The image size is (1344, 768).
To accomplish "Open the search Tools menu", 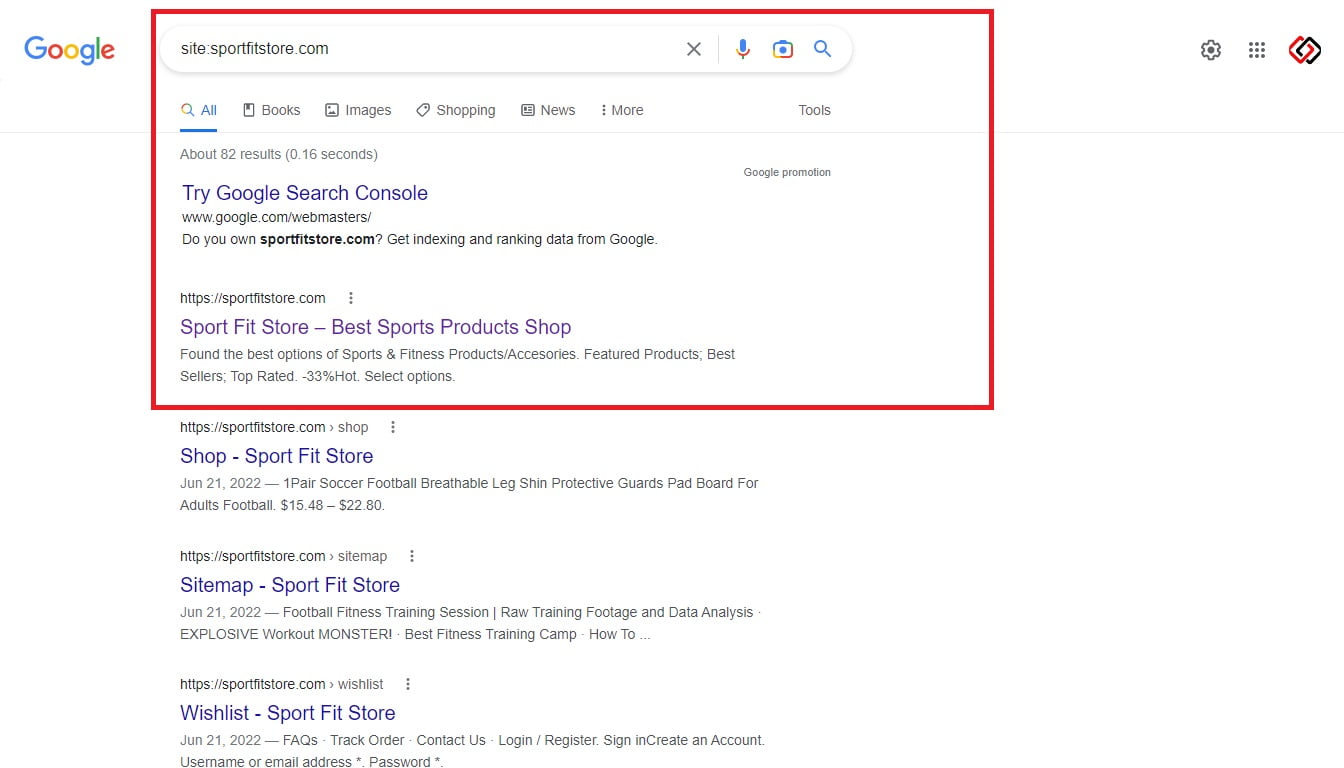I will [x=814, y=110].
